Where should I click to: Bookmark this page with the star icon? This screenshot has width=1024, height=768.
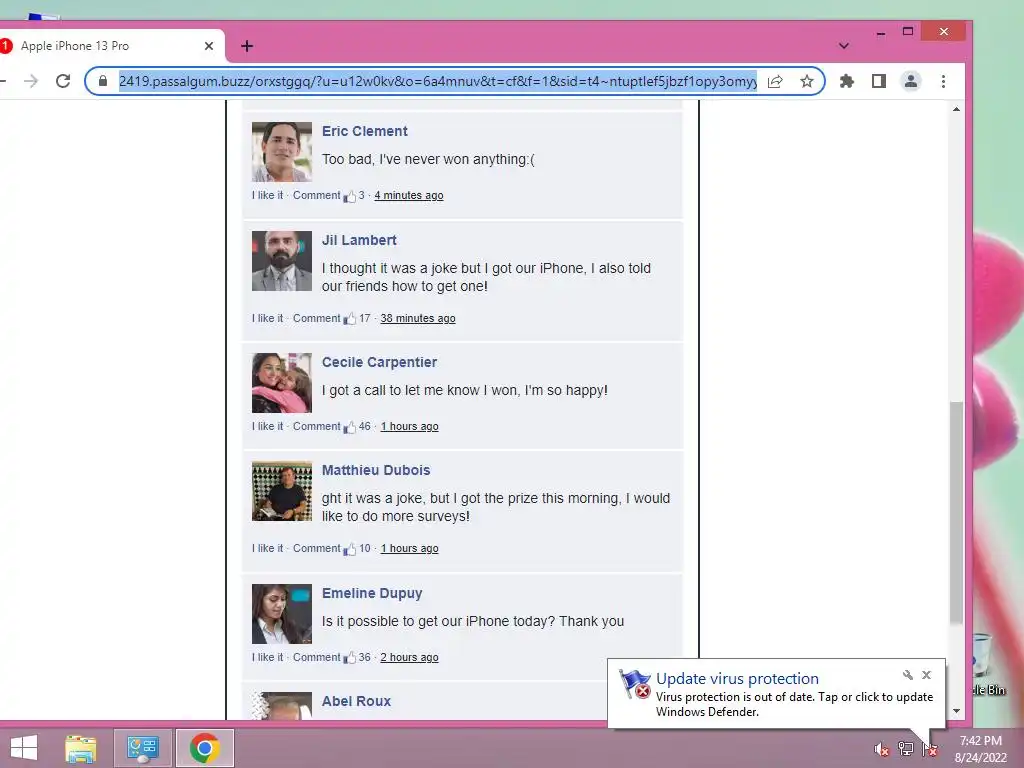click(x=807, y=81)
